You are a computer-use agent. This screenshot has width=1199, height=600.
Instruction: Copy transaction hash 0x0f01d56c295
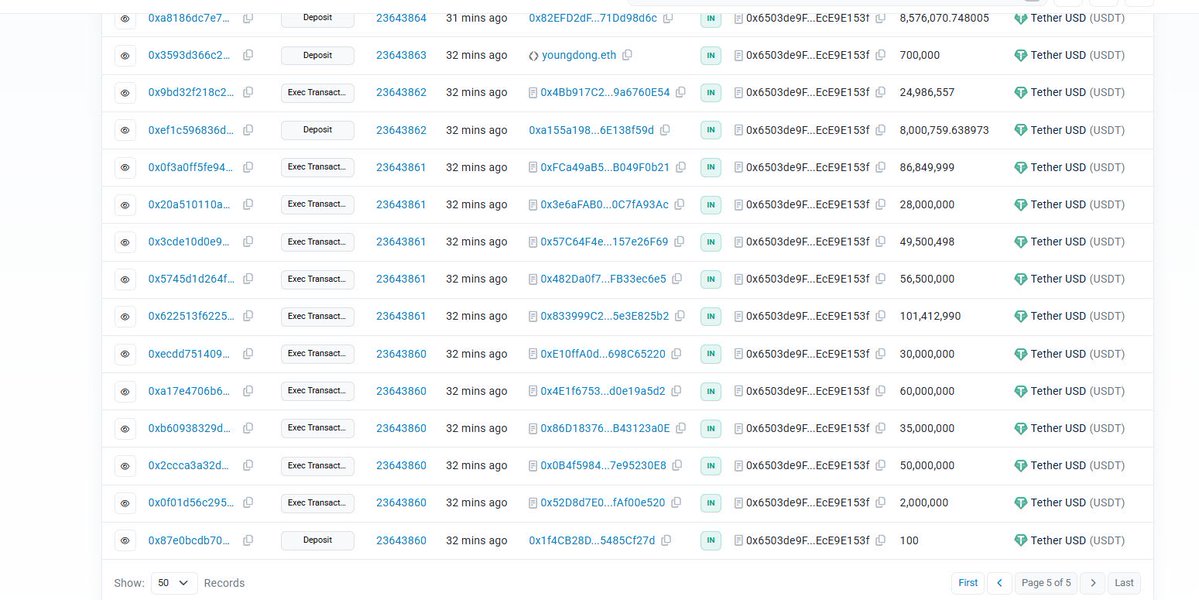pyautogui.click(x=248, y=503)
